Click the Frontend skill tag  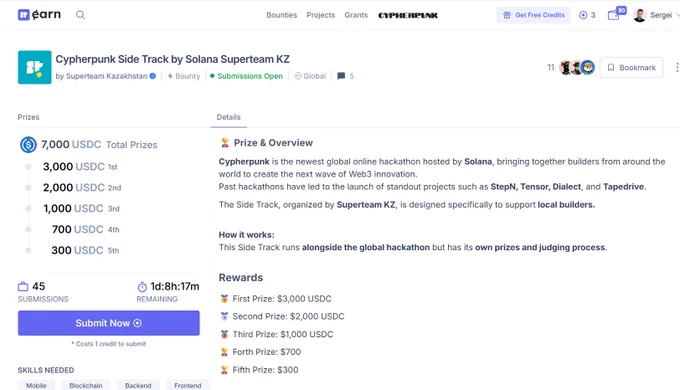(188, 385)
